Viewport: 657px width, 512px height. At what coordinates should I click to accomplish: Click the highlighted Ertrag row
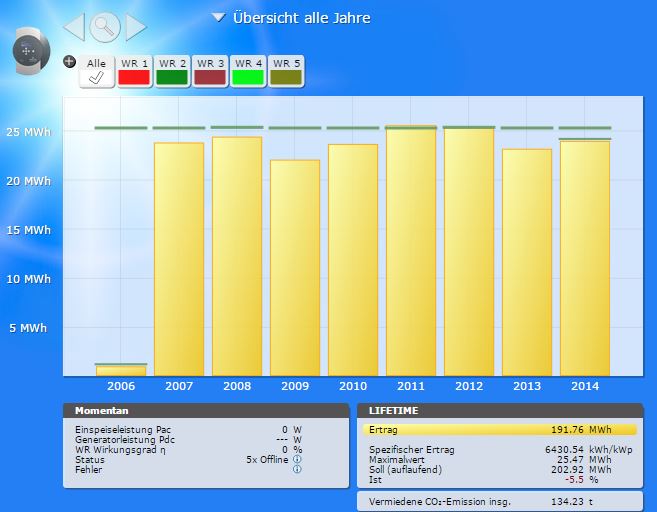(499, 429)
